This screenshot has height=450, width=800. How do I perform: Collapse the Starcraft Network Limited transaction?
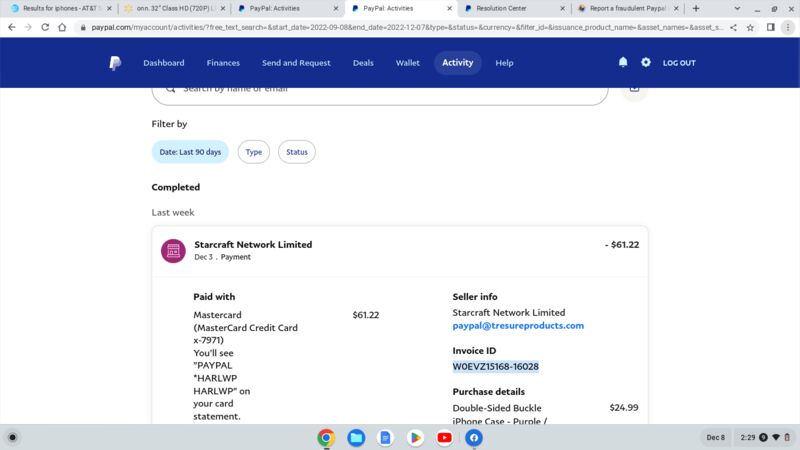(x=400, y=251)
